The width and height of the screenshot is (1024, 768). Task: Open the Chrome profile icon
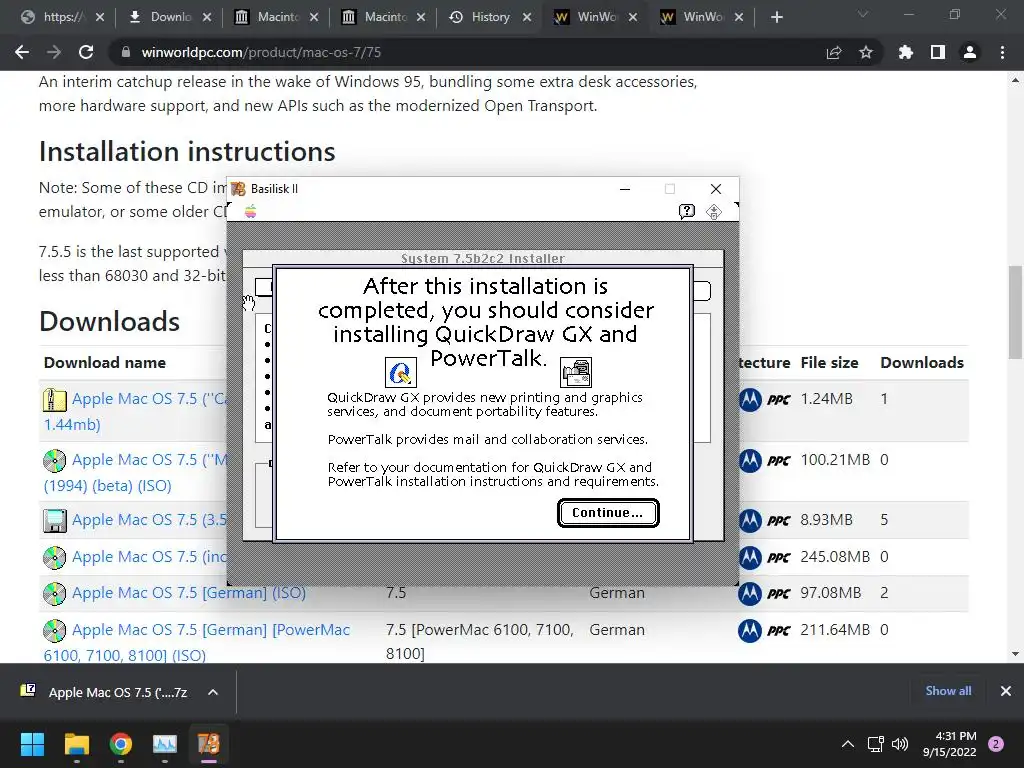coord(970,52)
